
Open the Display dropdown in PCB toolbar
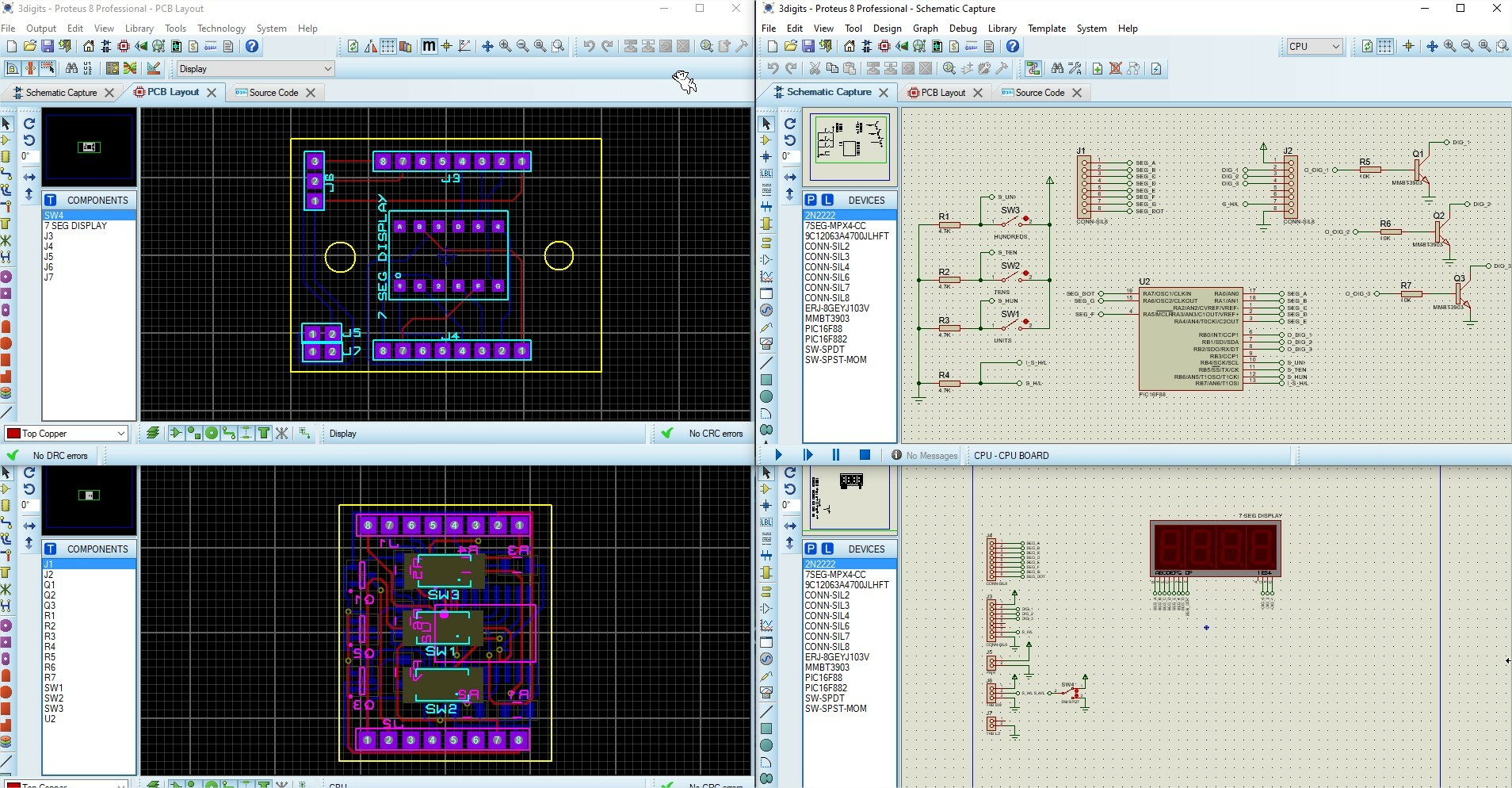327,69
